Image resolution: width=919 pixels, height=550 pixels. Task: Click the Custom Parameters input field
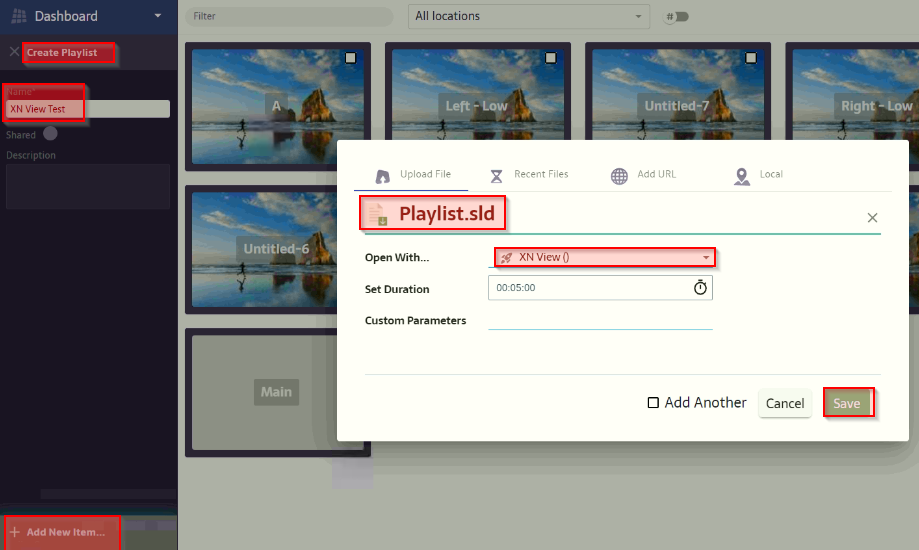click(600, 320)
